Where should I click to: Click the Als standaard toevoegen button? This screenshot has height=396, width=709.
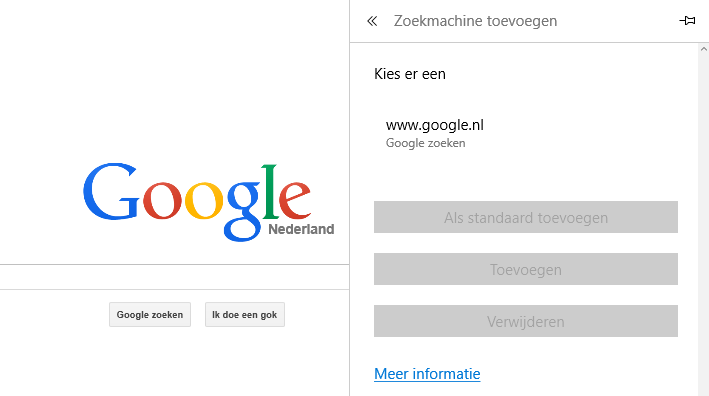[x=525, y=217]
